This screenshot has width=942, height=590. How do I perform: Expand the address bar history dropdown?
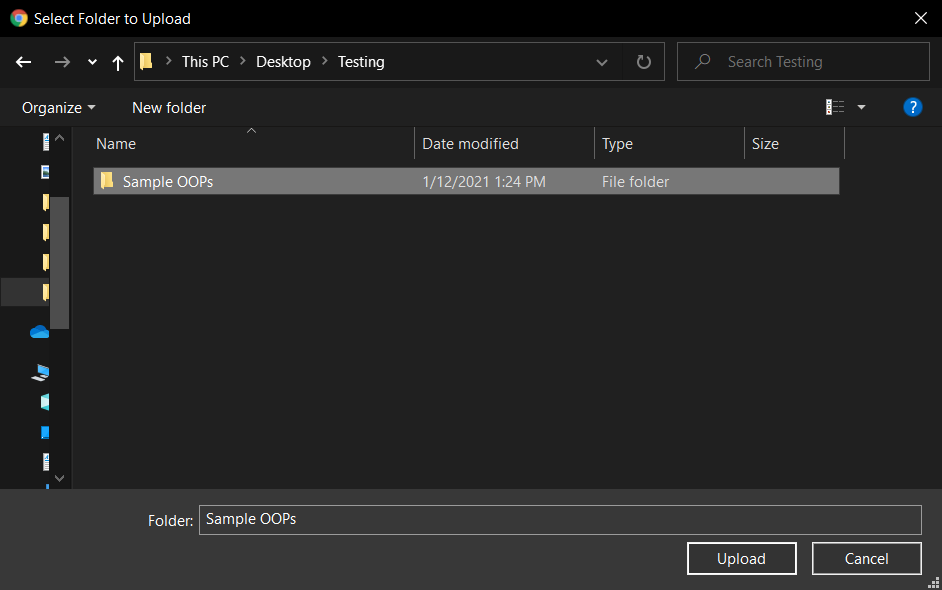602,62
